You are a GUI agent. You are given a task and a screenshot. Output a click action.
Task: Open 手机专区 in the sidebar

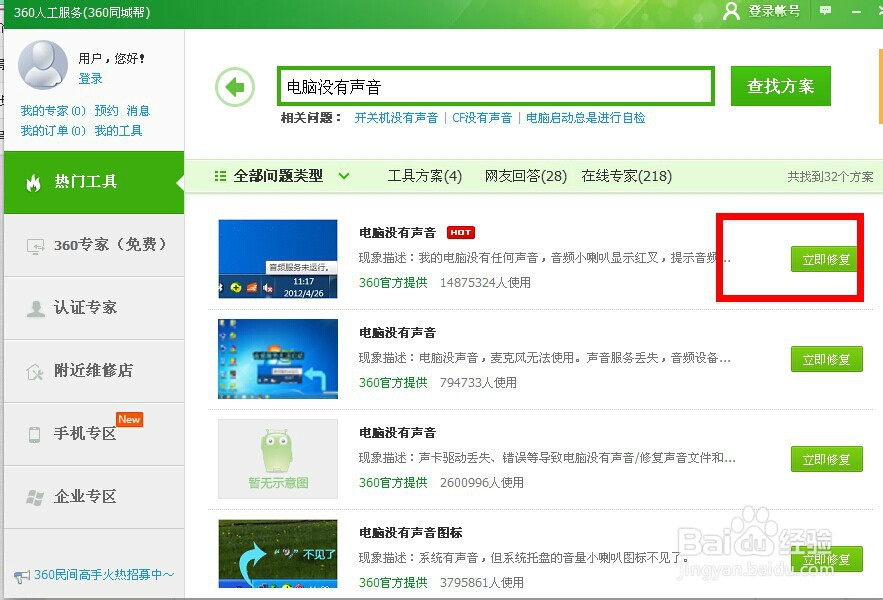tap(94, 434)
